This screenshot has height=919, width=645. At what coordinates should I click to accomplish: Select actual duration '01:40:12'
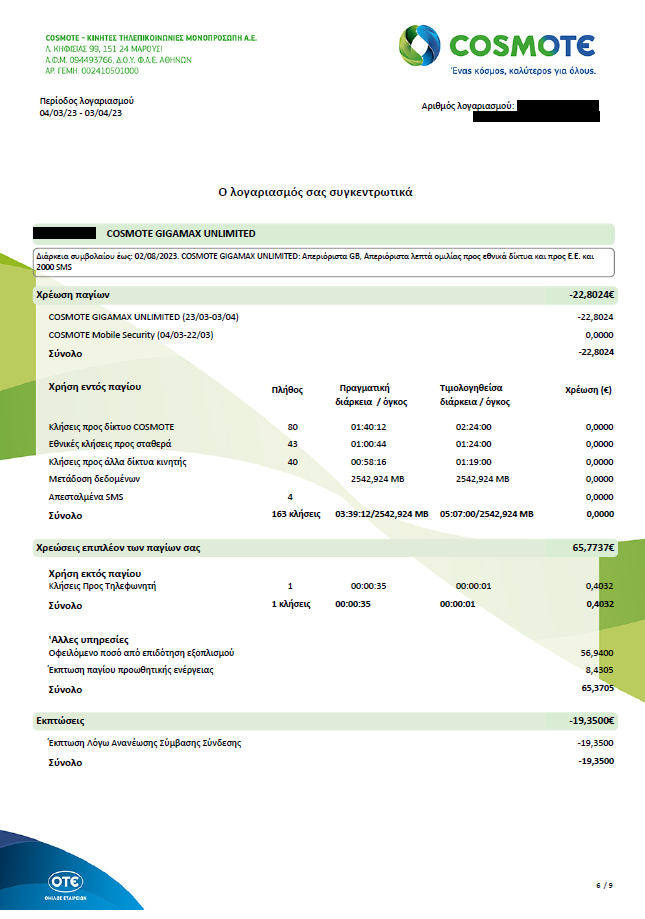368,427
